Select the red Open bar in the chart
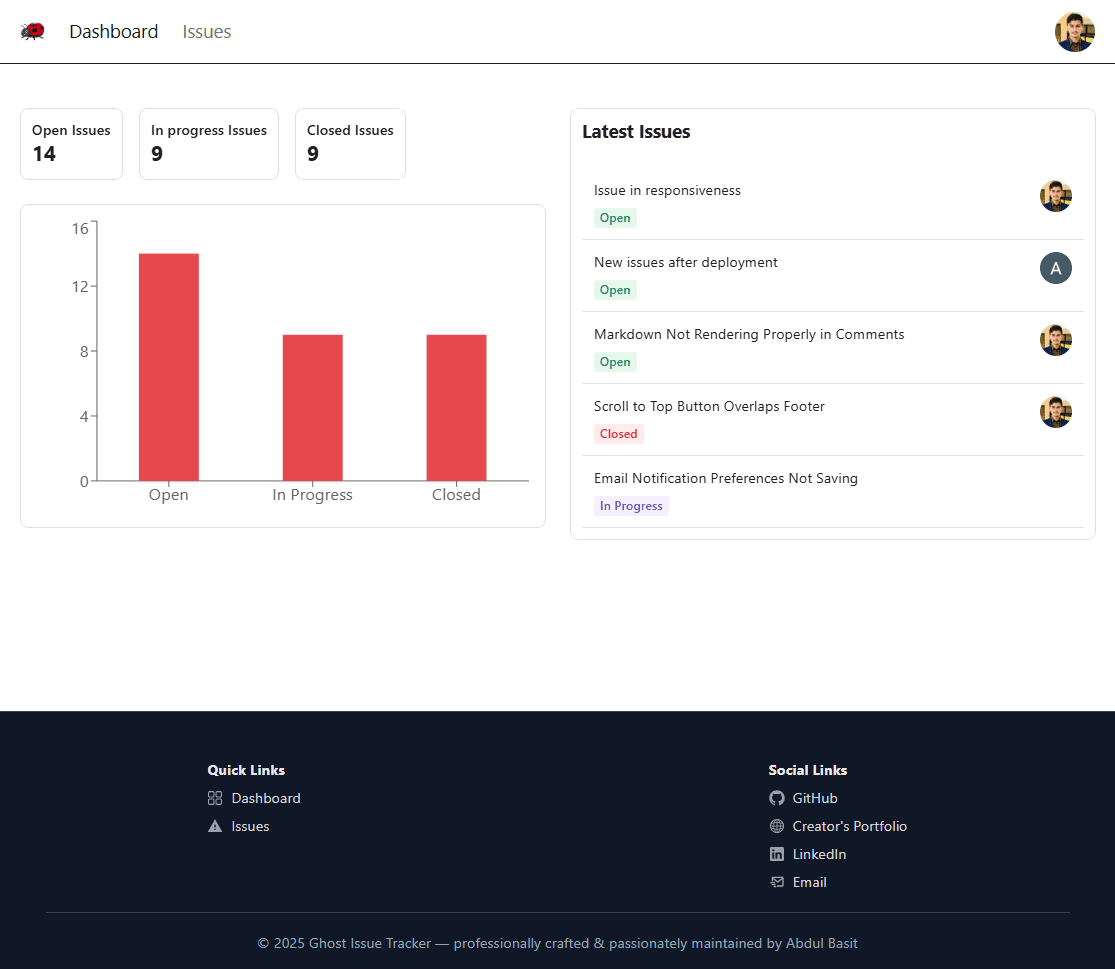The width and height of the screenshot is (1115, 969). tap(169, 365)
